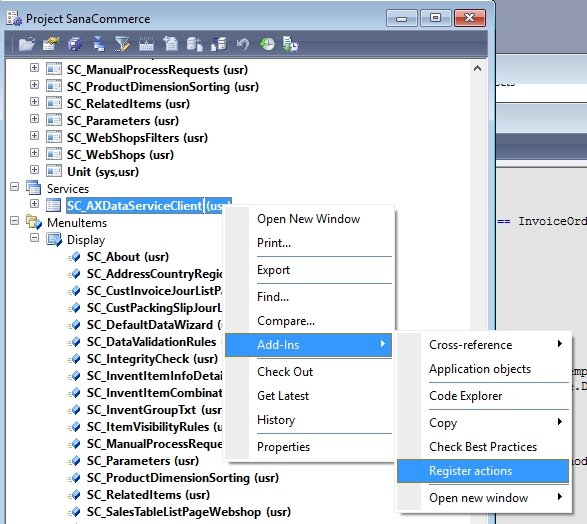Image resolution: width=587 pixels, height=524 pixels.
Task: Collapse the Services node
Action: (x=14, y=186)
